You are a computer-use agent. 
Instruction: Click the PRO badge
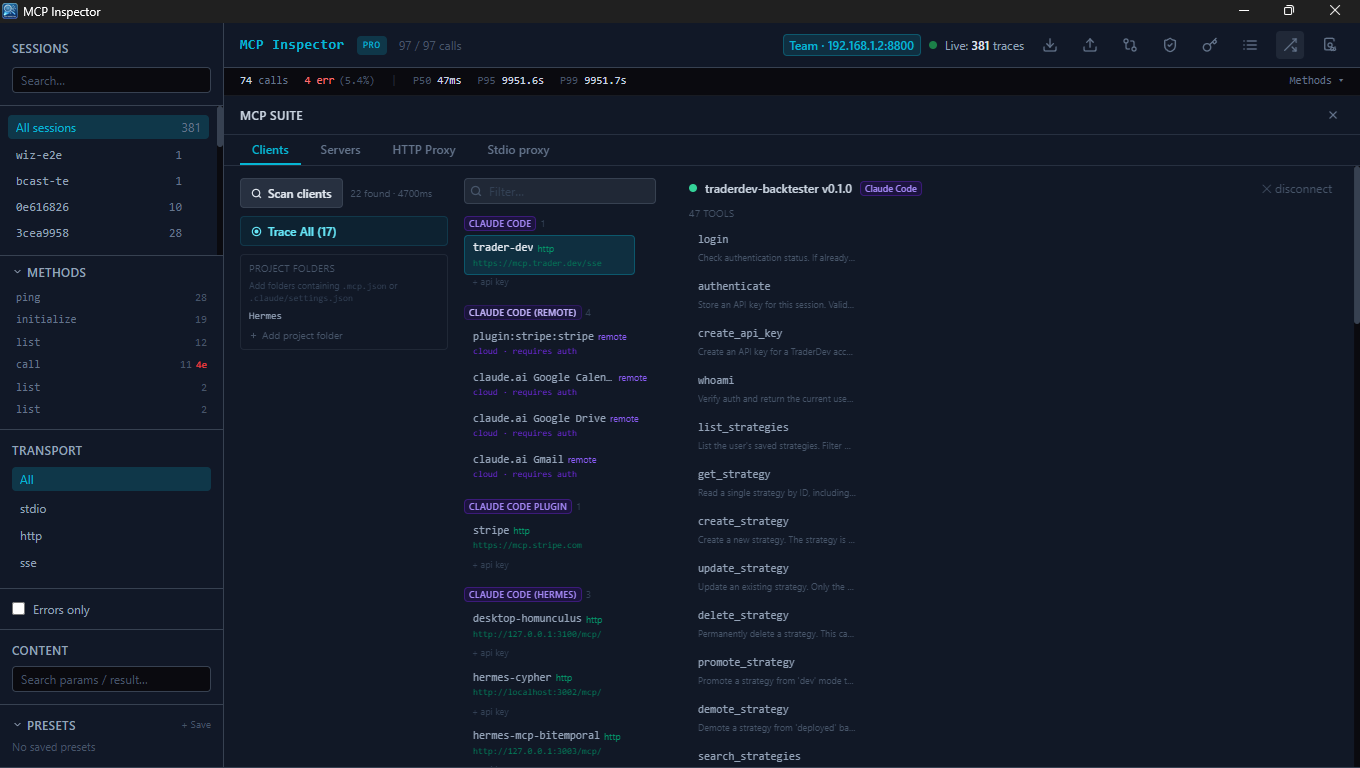(x=372, y=45)
